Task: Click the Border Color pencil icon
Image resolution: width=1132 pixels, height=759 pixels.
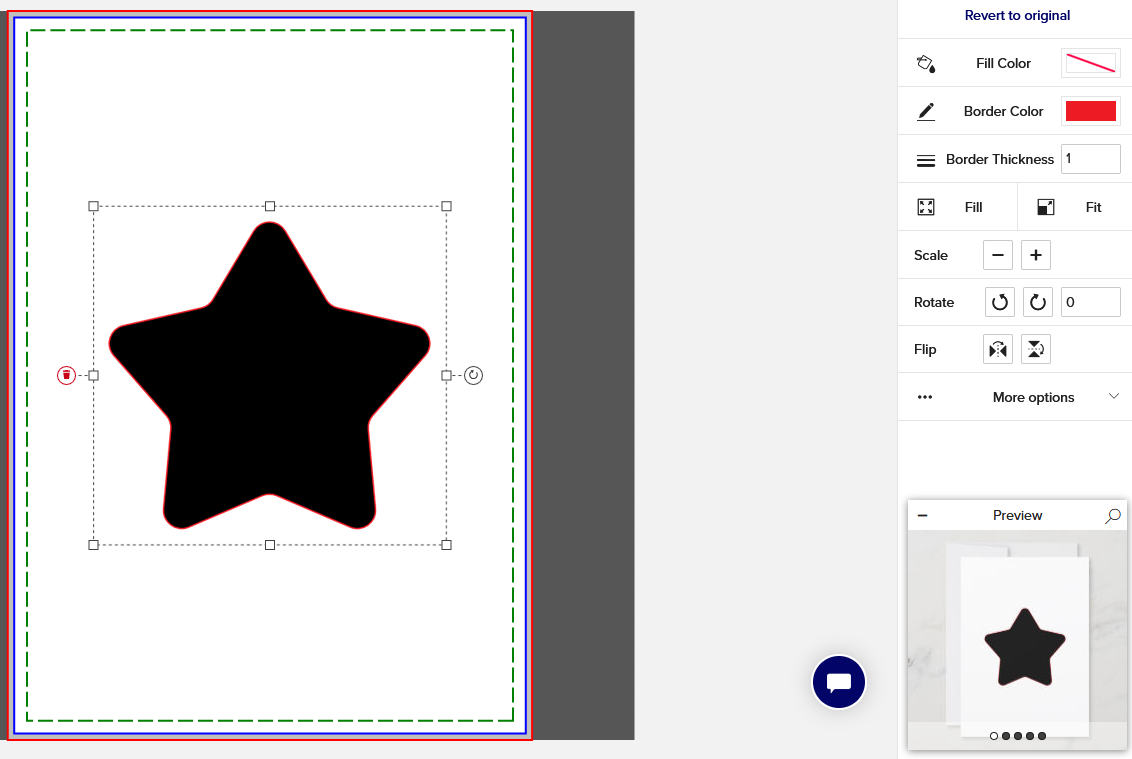Action: [926, 111]
